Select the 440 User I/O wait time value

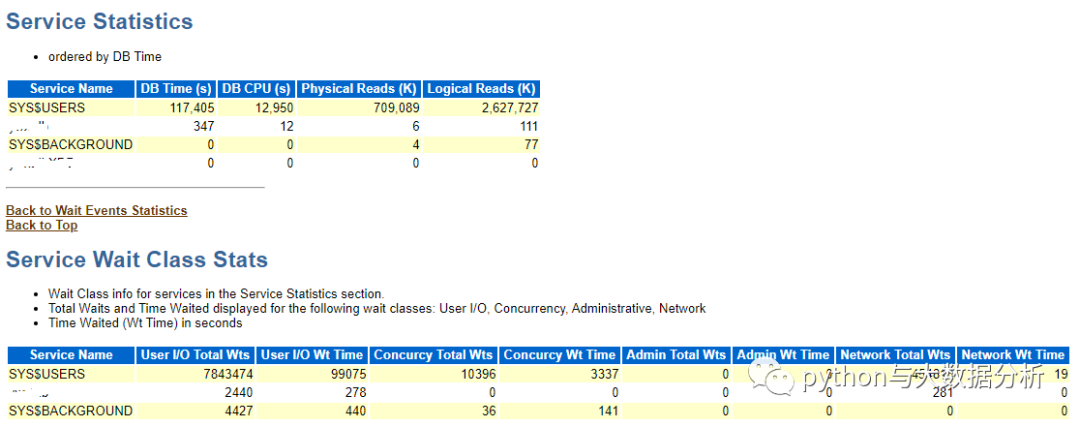[x=355, y=411]
